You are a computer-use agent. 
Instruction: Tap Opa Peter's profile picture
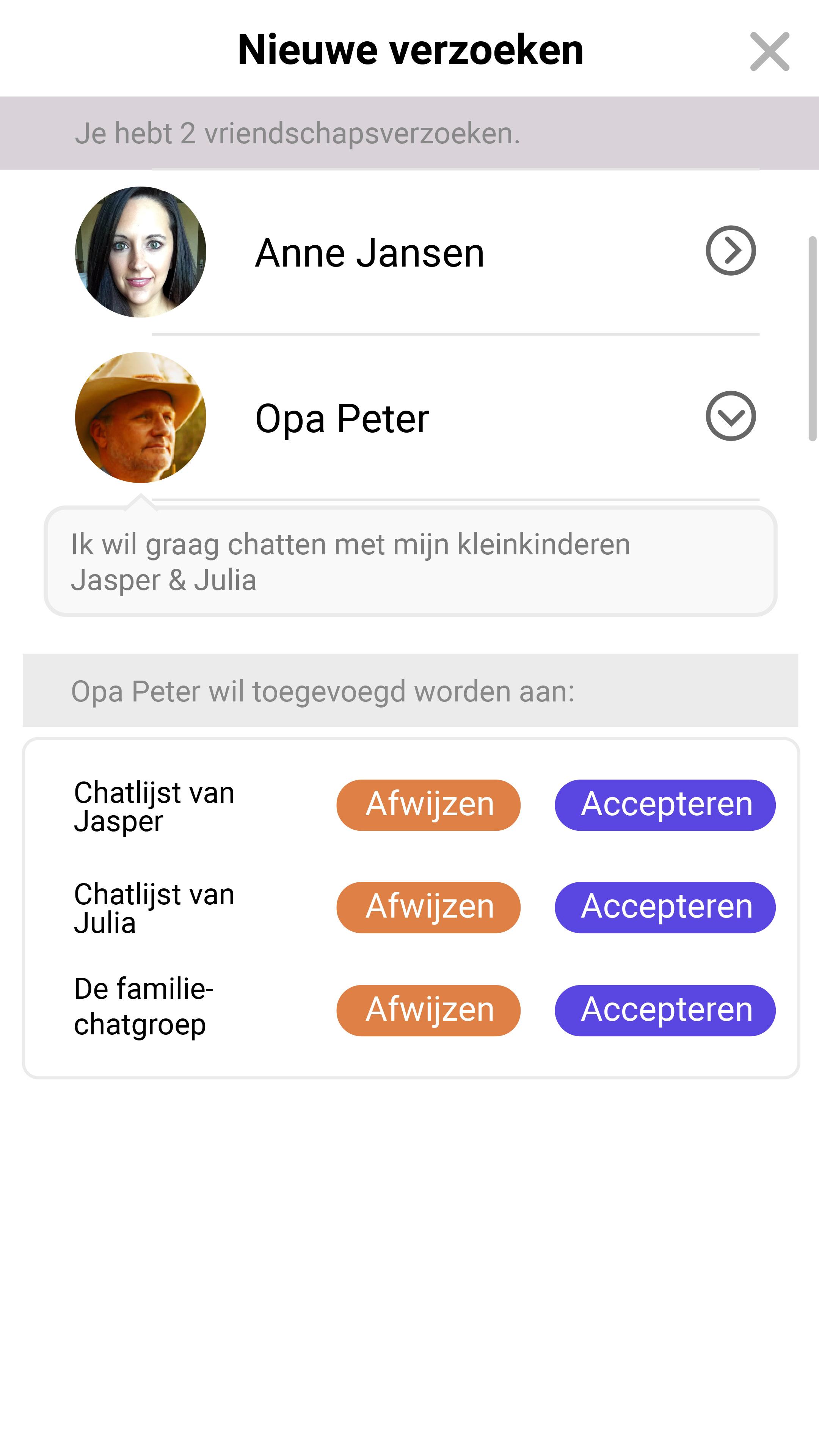140,418
